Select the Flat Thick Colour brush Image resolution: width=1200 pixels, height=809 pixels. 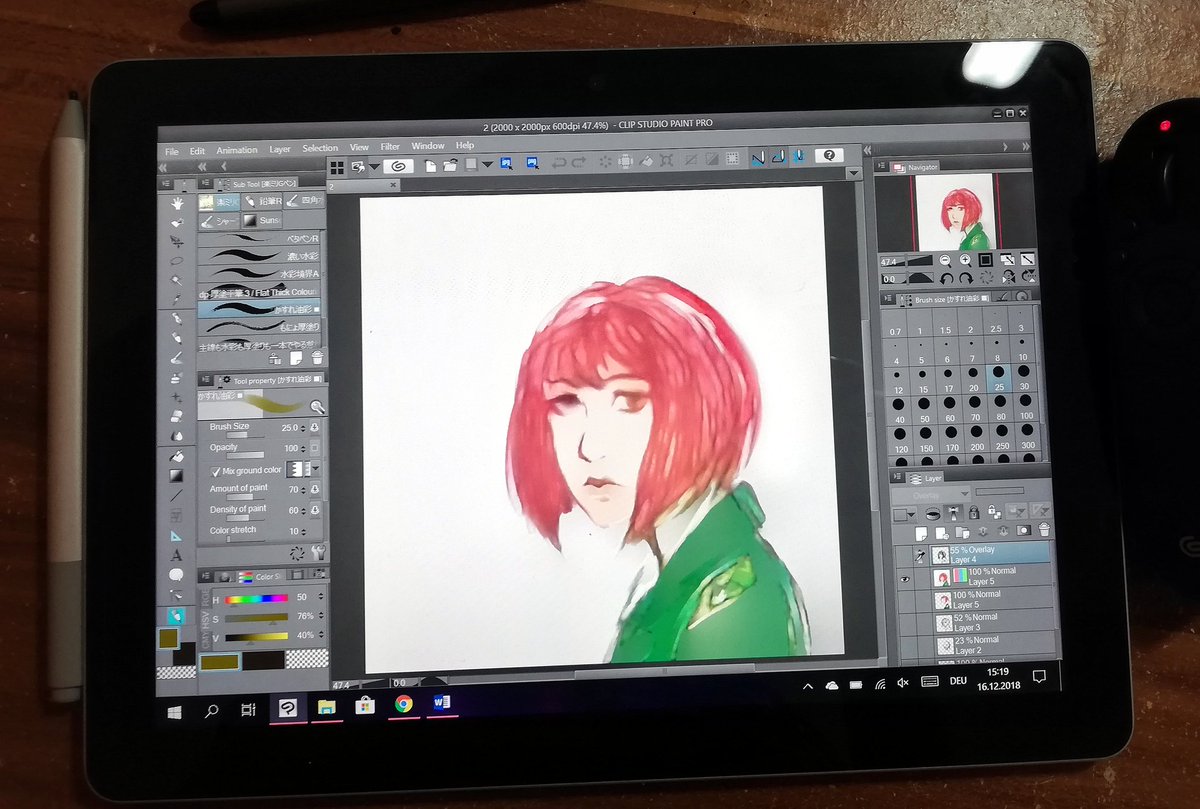click(258, 291)
